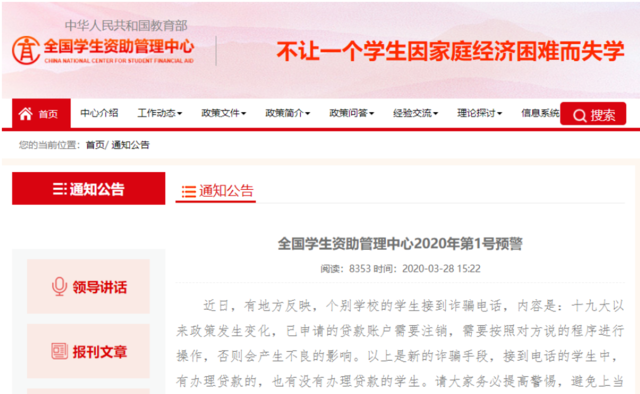
Task: Click the article title 2020年第1号预警
Action: pos(400,244)
